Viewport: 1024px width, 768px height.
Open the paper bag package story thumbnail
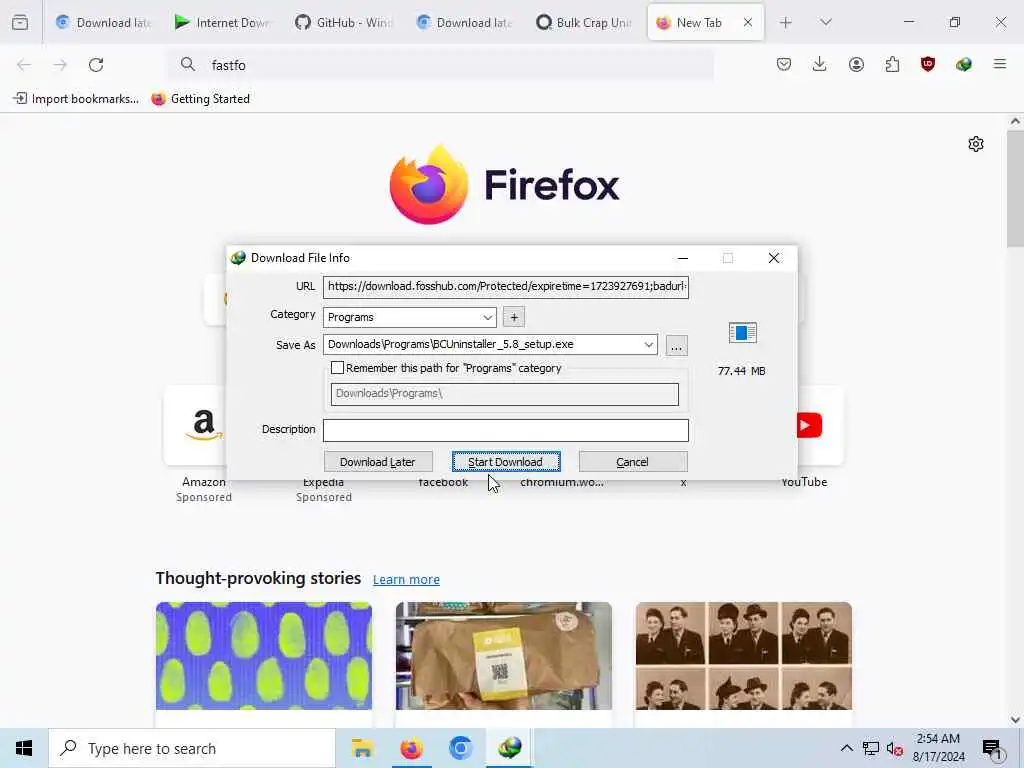[x=504, y=656]
